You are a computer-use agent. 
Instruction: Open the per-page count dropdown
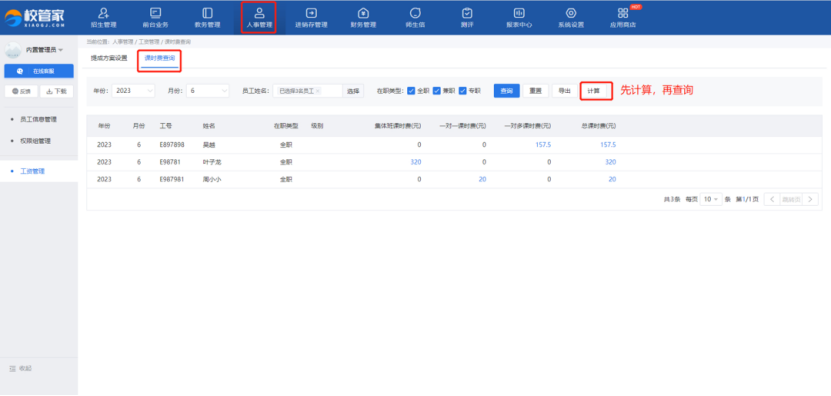711,199
